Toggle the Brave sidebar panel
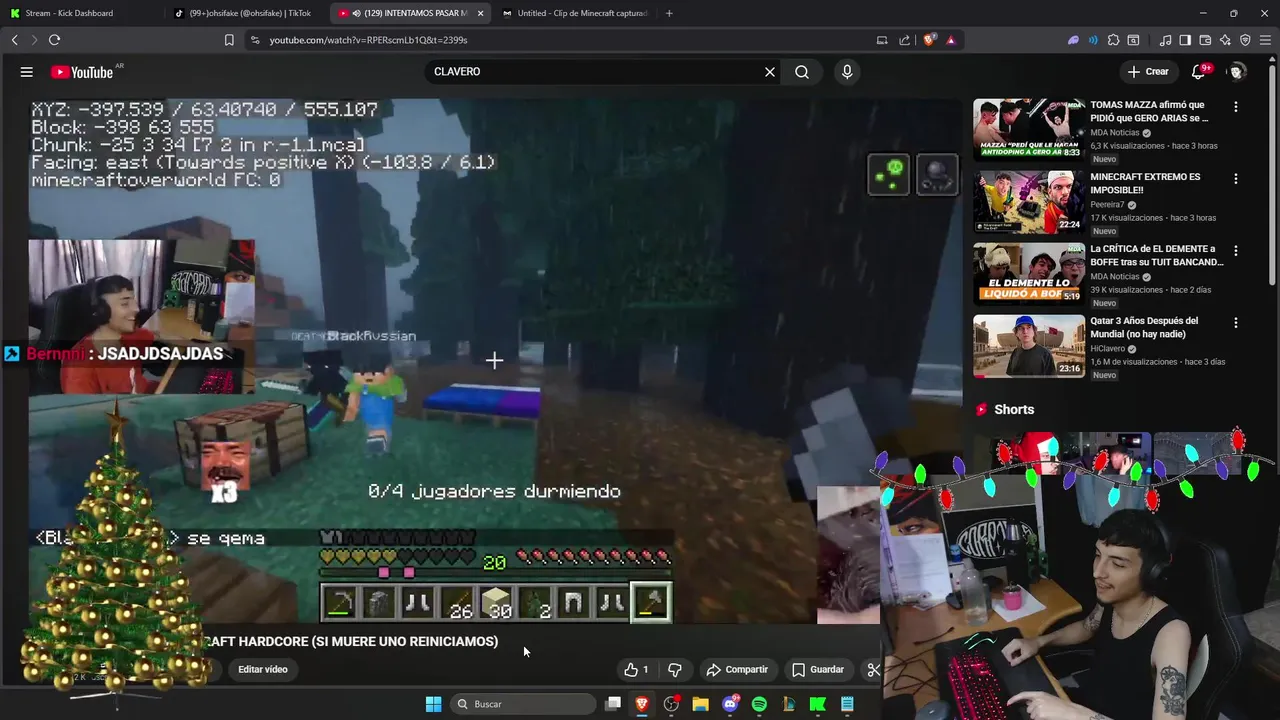Image resolution: width=1280 pixels, height=720 pixels. pyautogui.click(x=1185, y=40)
